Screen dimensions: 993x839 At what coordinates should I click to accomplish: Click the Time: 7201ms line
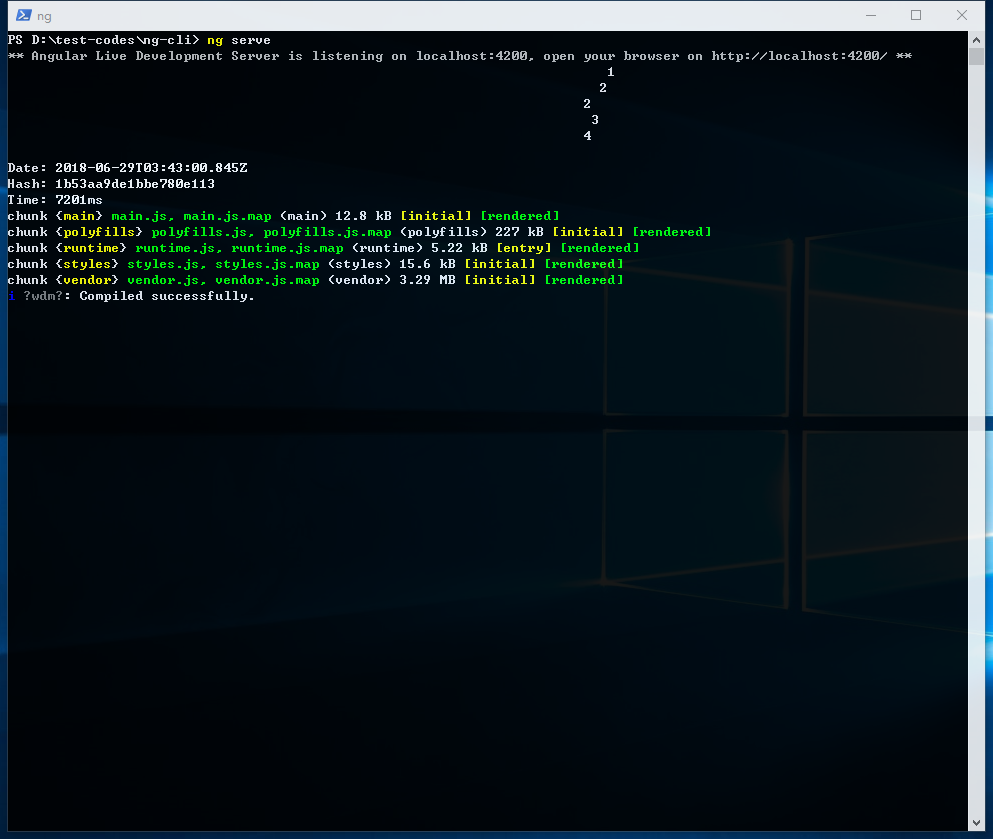(55, 199)
